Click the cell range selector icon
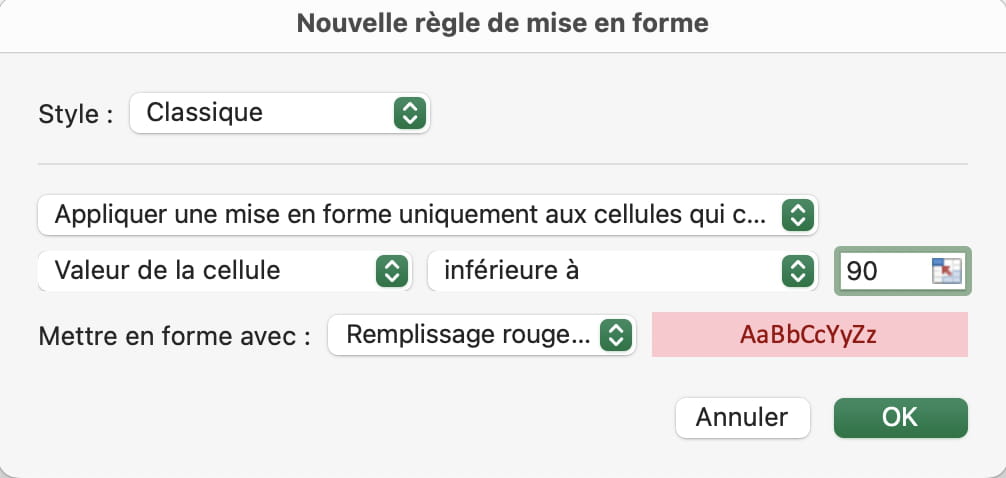Viewport: 1006px width, 478px height. coord(946,271)
